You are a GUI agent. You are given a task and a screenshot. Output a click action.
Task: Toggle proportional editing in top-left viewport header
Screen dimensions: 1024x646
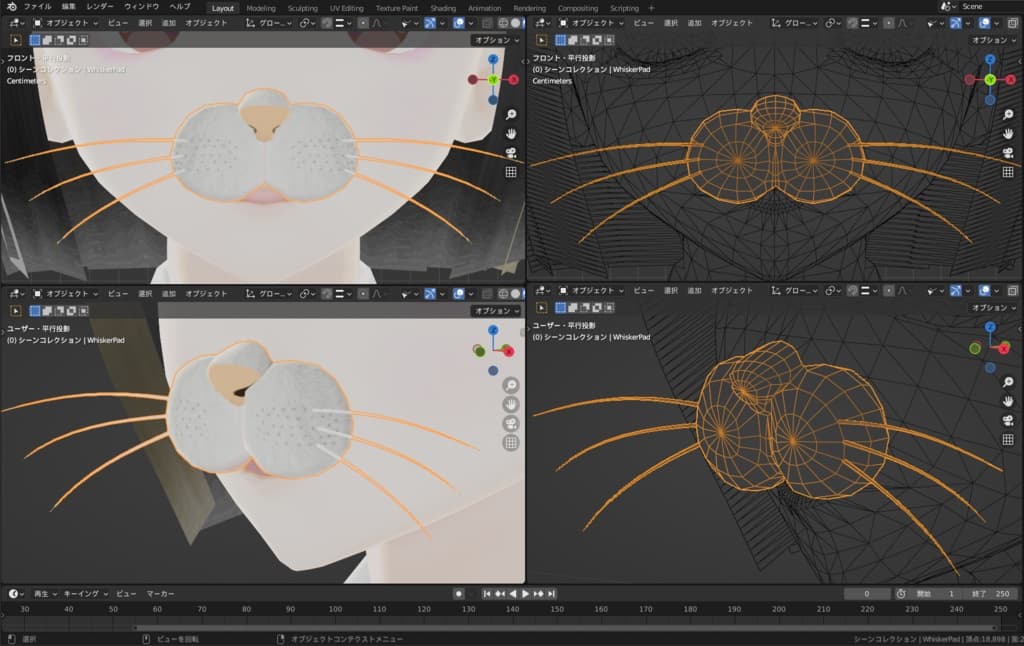[x=361, y=22]
